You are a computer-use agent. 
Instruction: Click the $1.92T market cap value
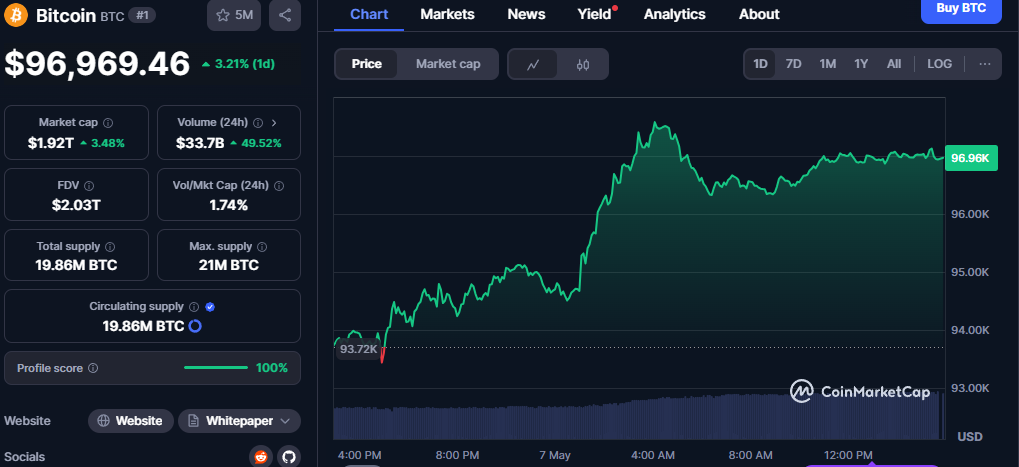tap(51, 143)
